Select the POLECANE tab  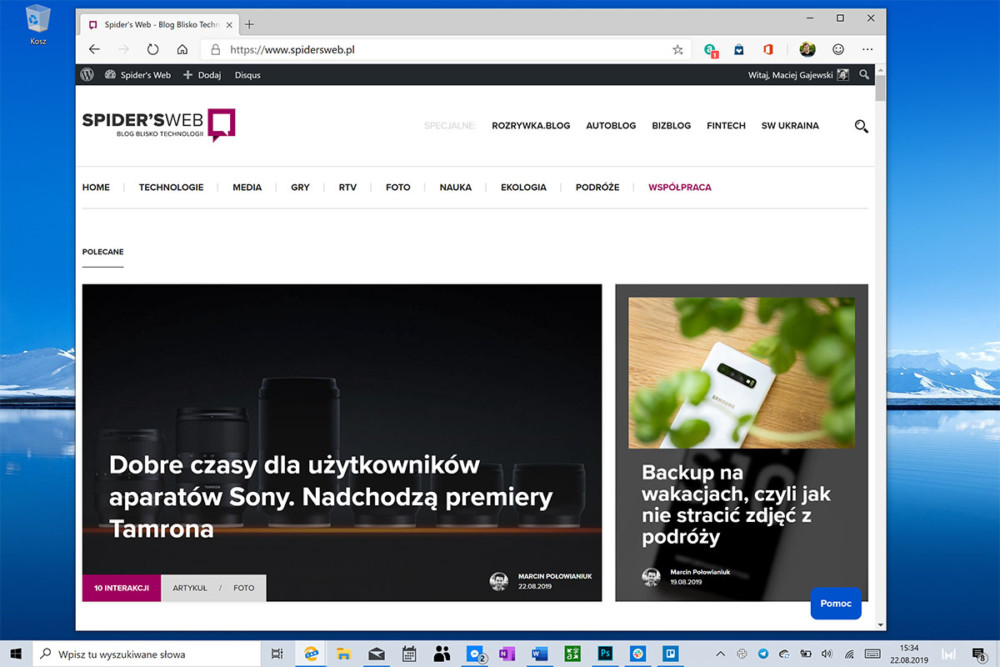[x=103, y=252]
